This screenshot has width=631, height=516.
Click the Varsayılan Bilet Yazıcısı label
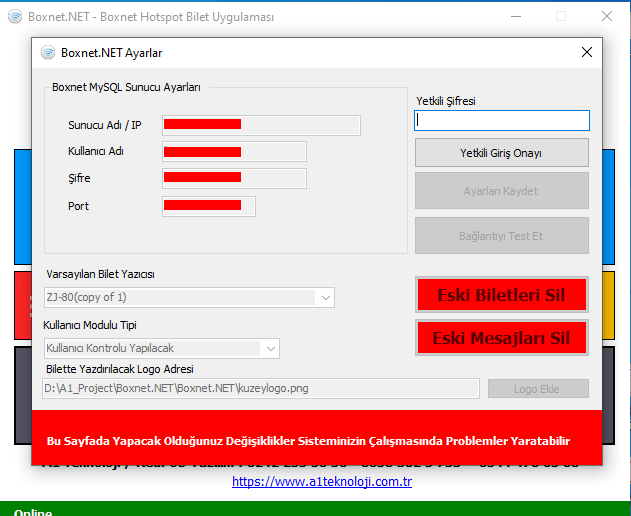pos(100,275)
